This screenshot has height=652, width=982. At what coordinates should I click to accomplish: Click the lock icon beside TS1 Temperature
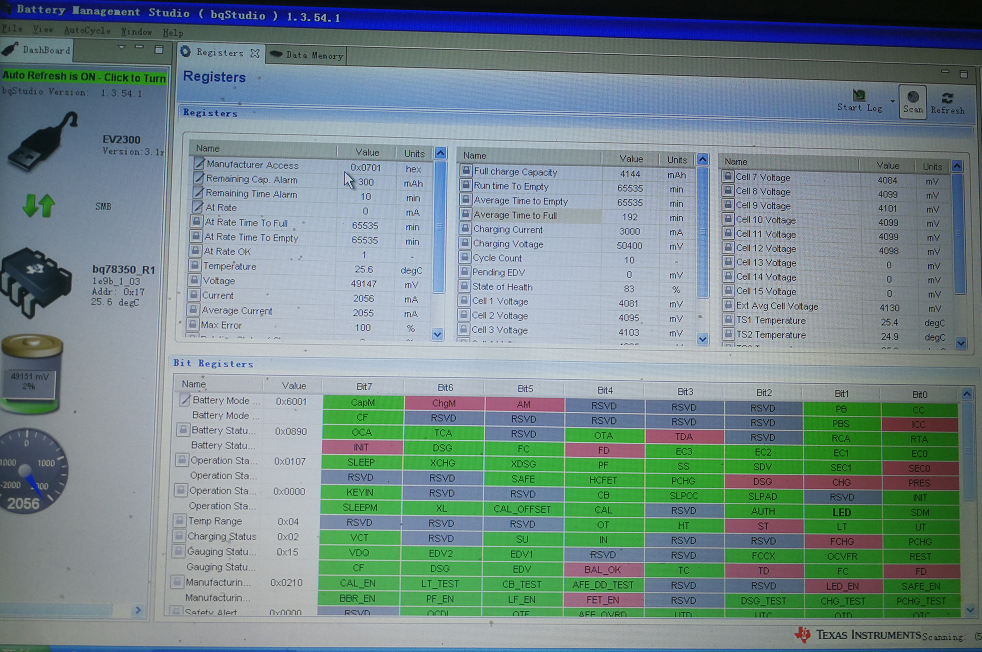point(728,320)
